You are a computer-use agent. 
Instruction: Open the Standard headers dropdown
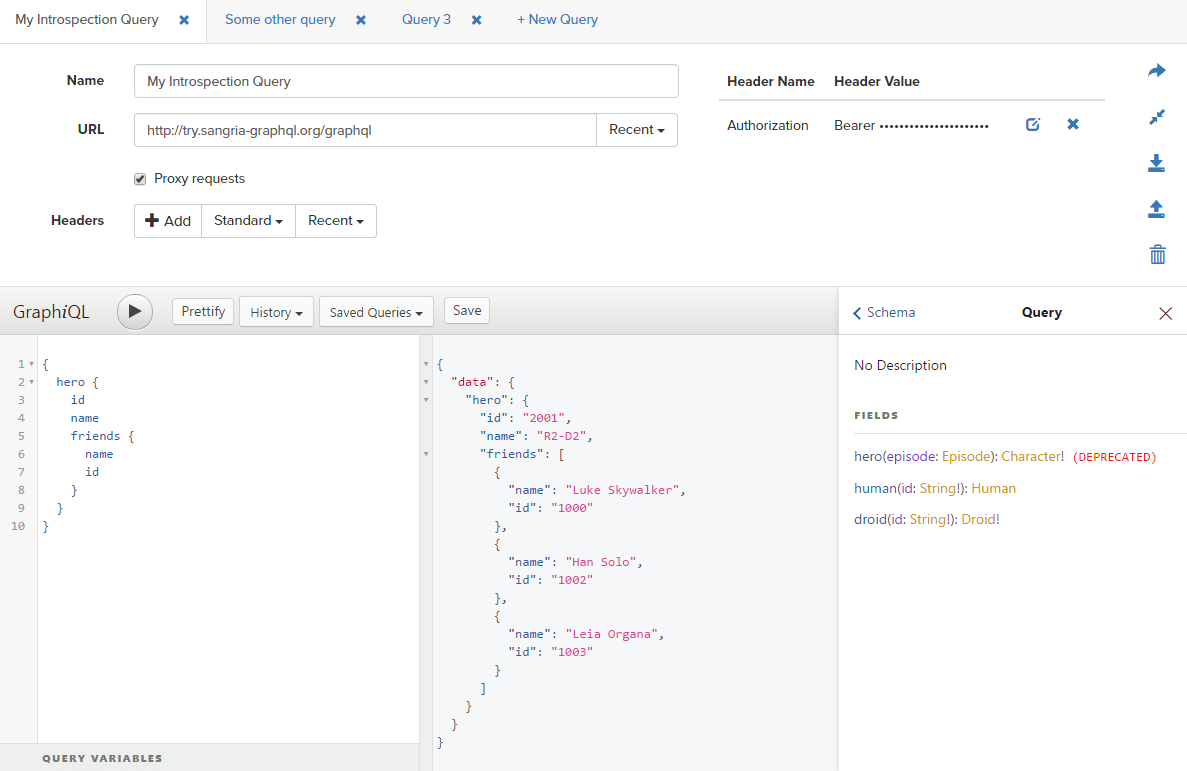click(247, 220)
